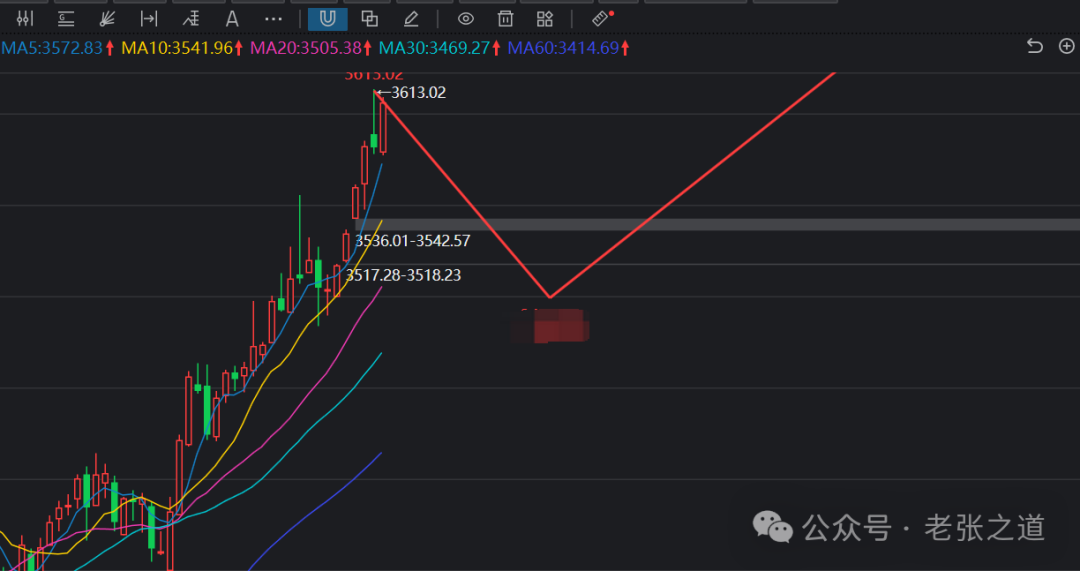Toggle drawings visibility with eye icon
The height and width of the screenshot is (571, 1080).
[x=466, y=19]
